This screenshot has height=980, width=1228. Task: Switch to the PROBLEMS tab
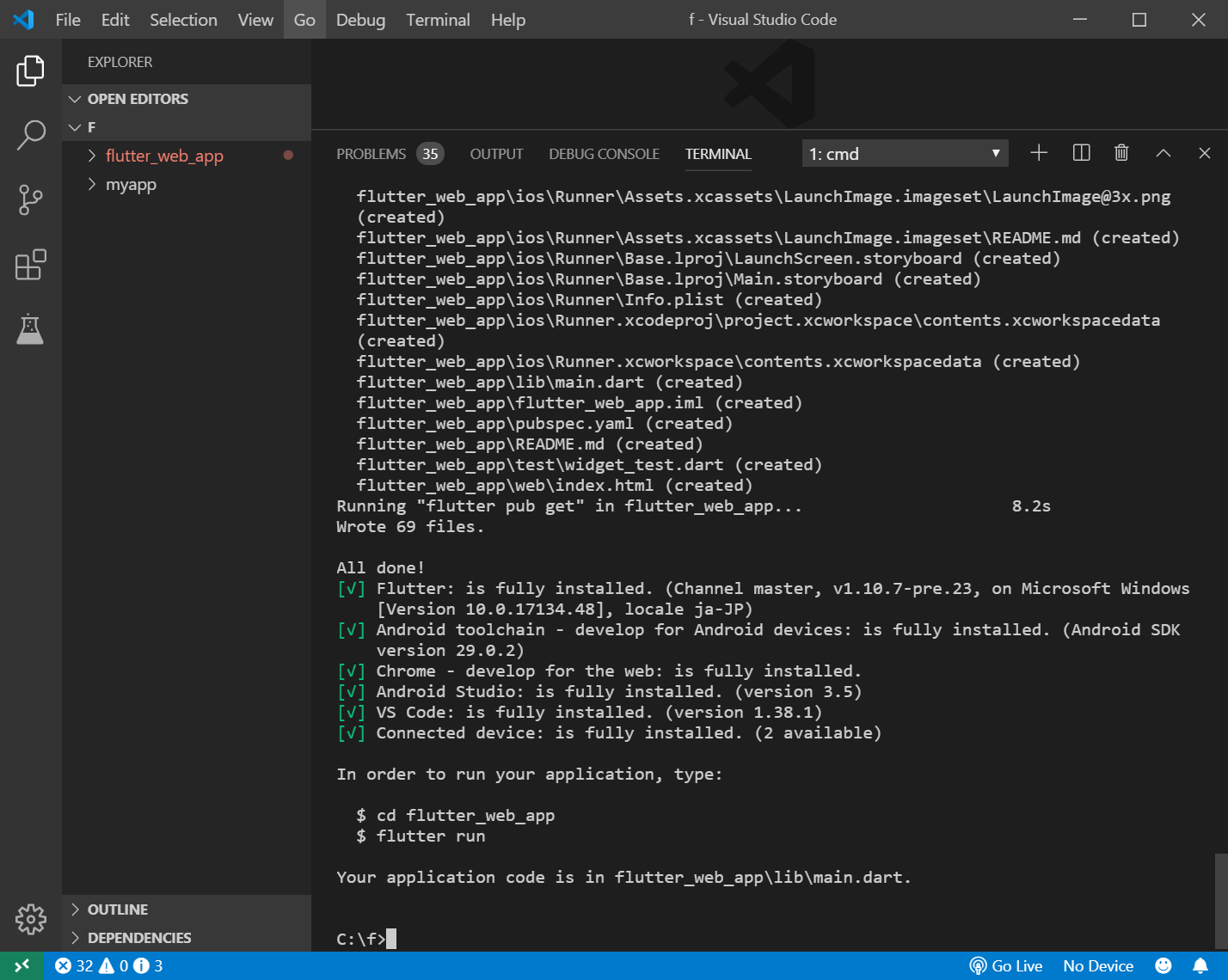coord(371,154)
